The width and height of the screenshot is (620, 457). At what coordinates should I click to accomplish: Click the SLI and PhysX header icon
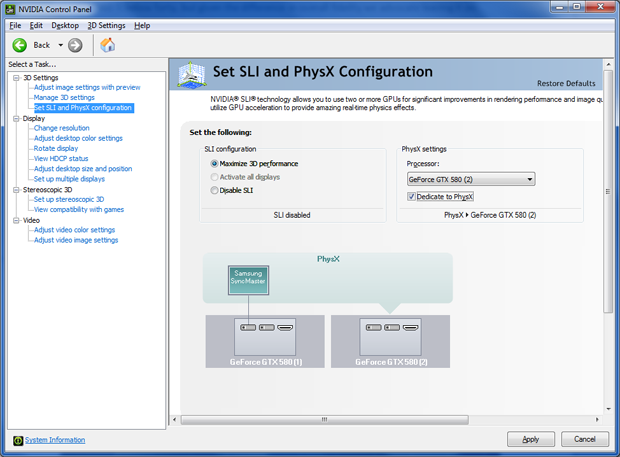click(191, 74)
